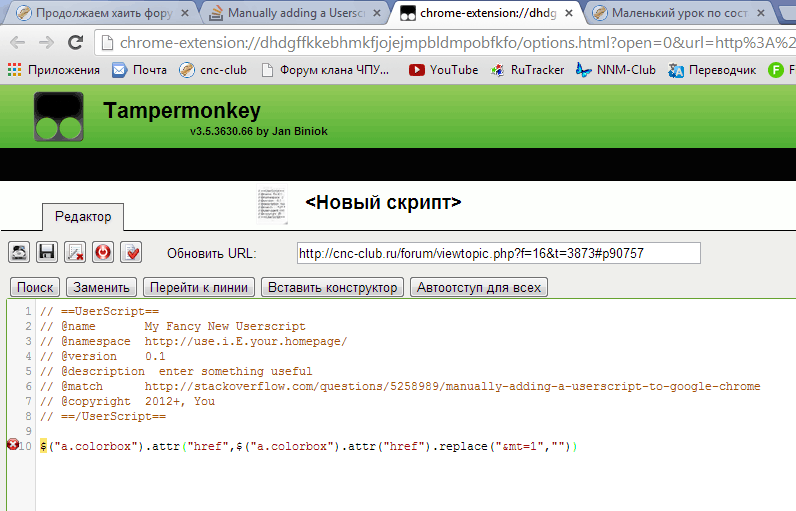Click the page icon in the address bar
Screen dimensions: 796x511
(107, 43)
